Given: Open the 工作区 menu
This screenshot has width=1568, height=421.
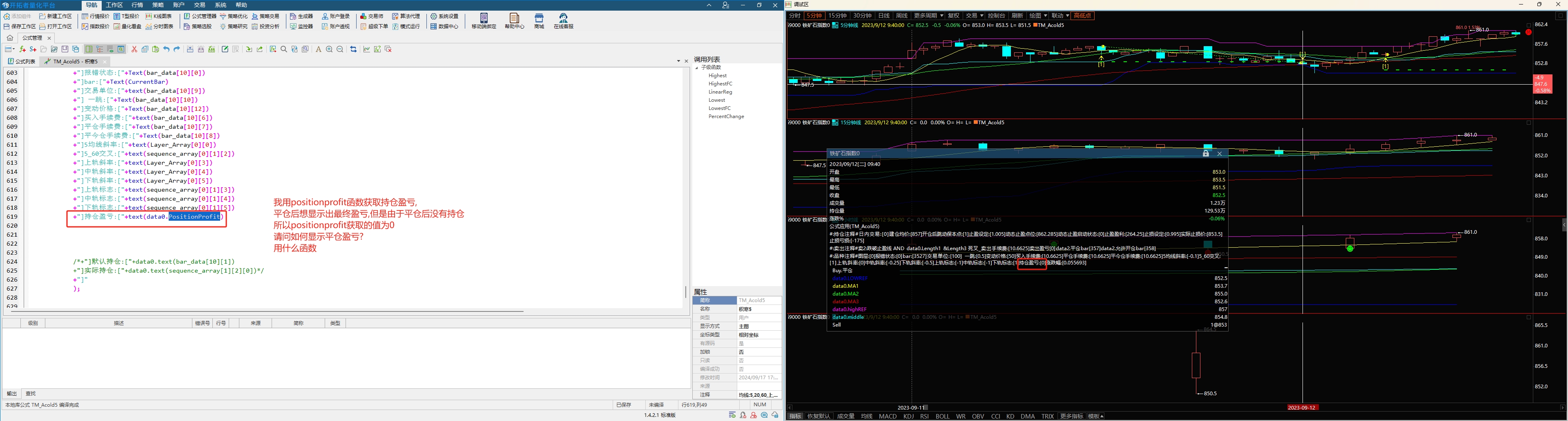Looking at the screenshot, I should pos(114,5).
